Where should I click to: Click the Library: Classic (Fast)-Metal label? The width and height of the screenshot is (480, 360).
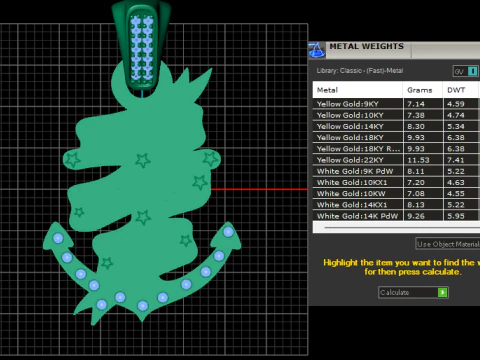[x=360, y=71]
